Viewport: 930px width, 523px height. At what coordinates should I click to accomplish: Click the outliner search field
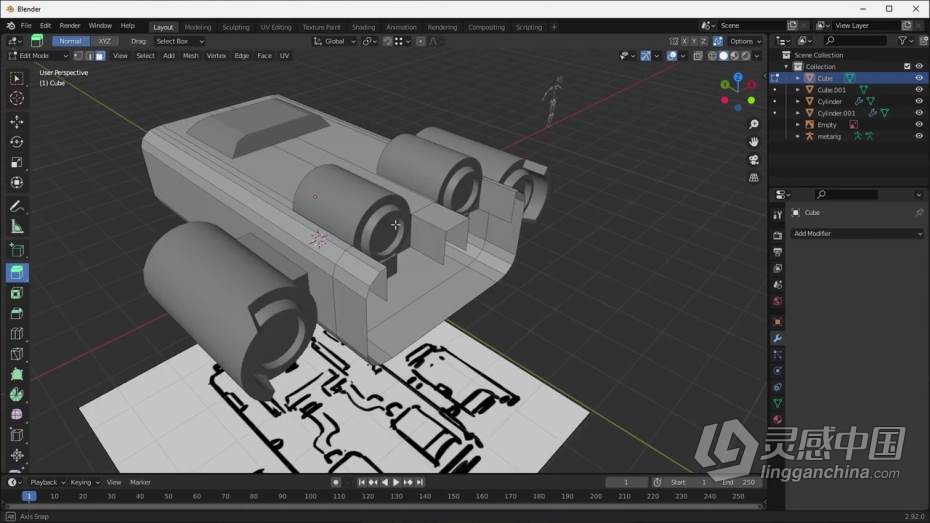point(854,40)
